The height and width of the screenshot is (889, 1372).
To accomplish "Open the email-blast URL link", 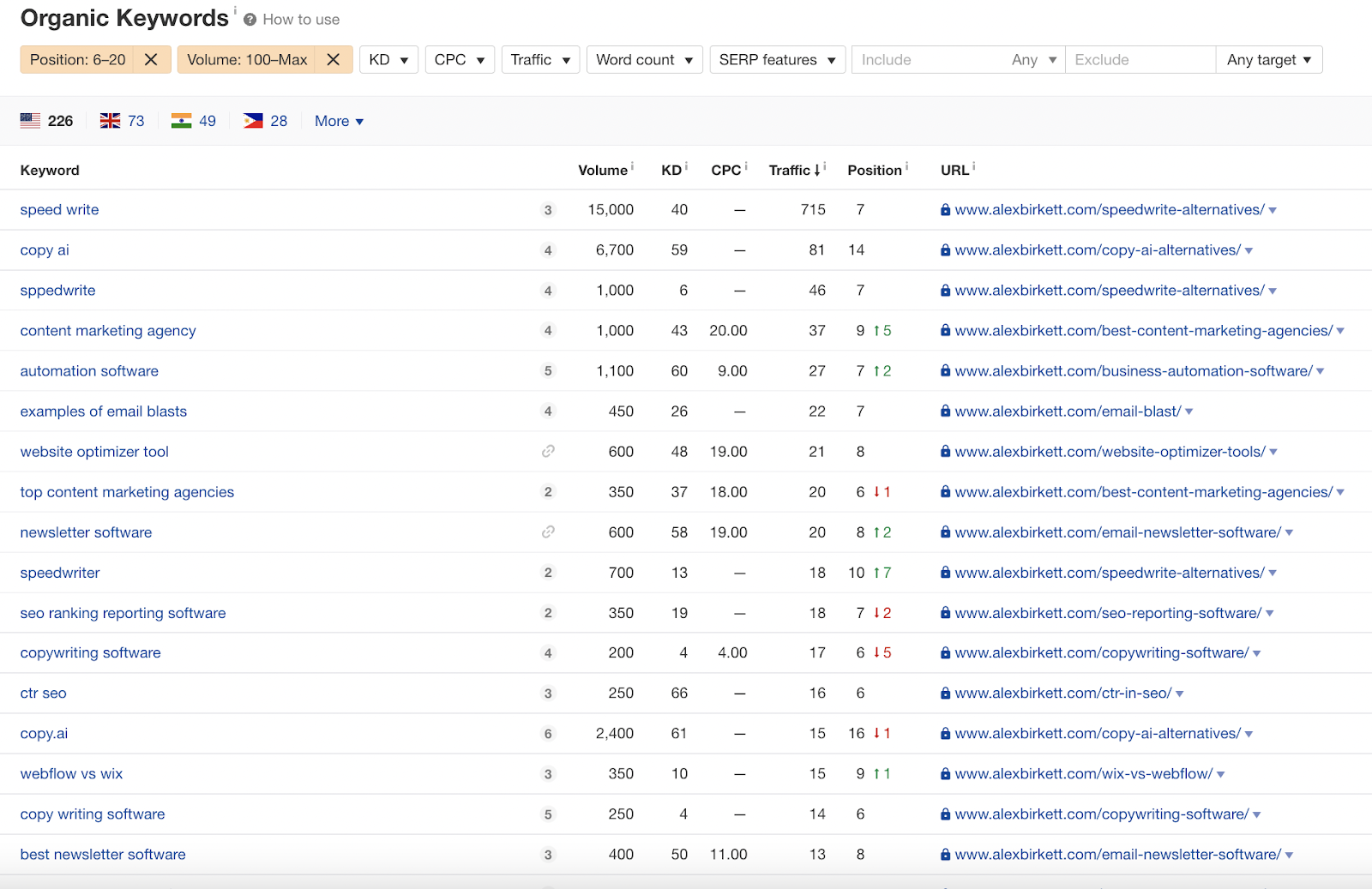I will (1068, 411).
